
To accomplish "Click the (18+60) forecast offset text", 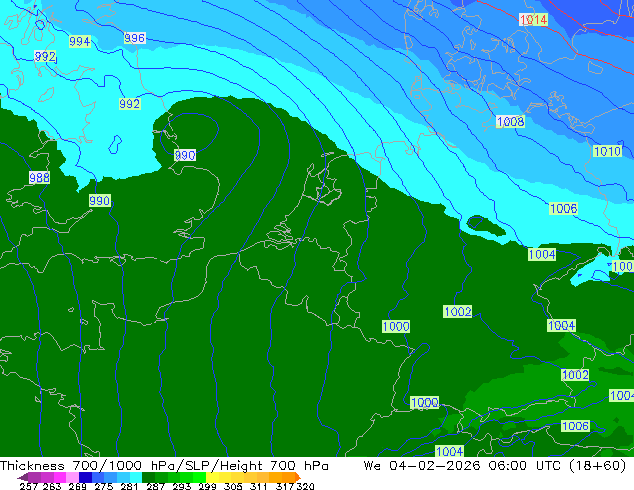I will [x=597, y=466].
